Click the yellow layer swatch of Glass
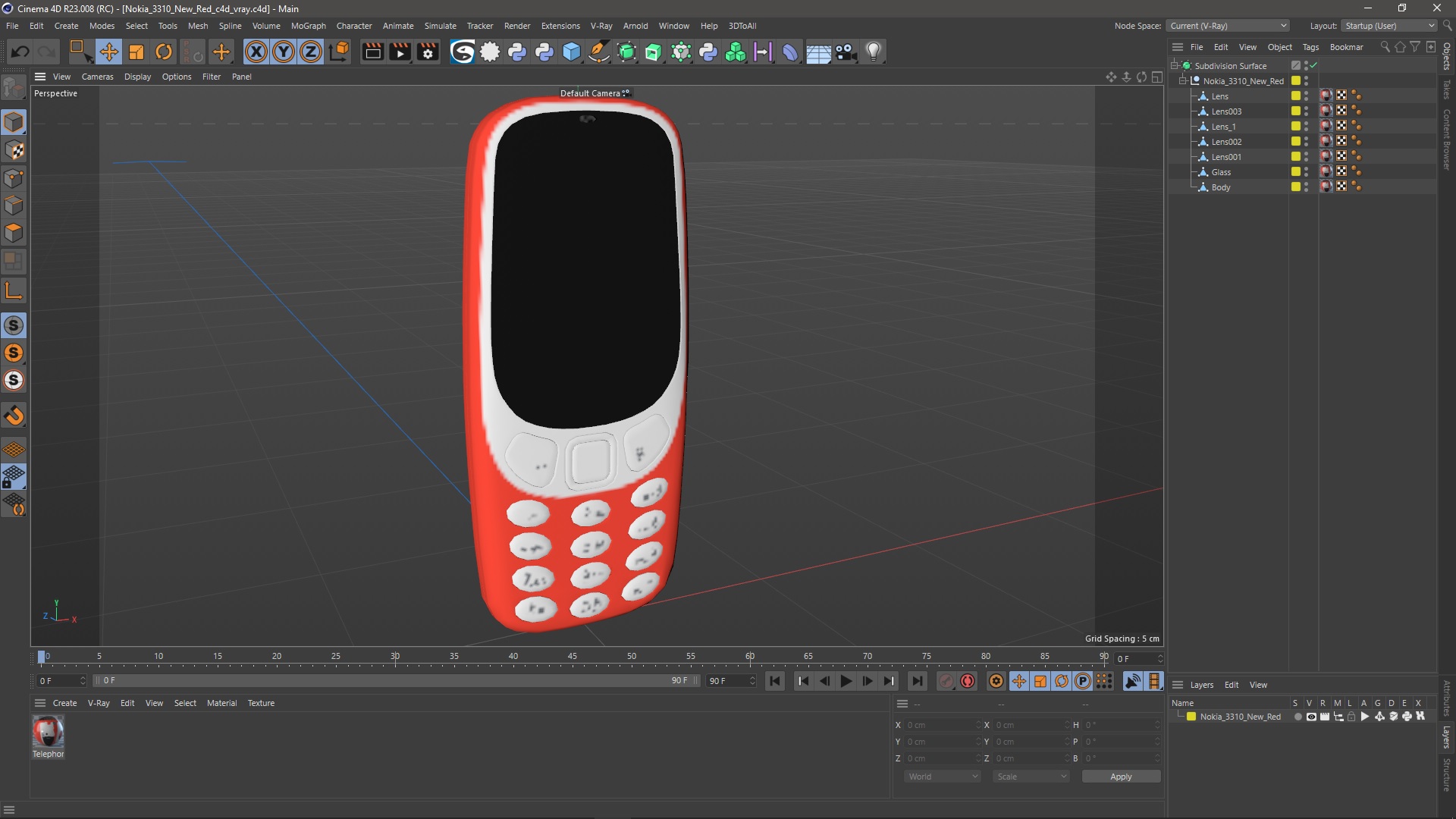The width and height of the screenshot is (1456, 819). (1296, 172)
